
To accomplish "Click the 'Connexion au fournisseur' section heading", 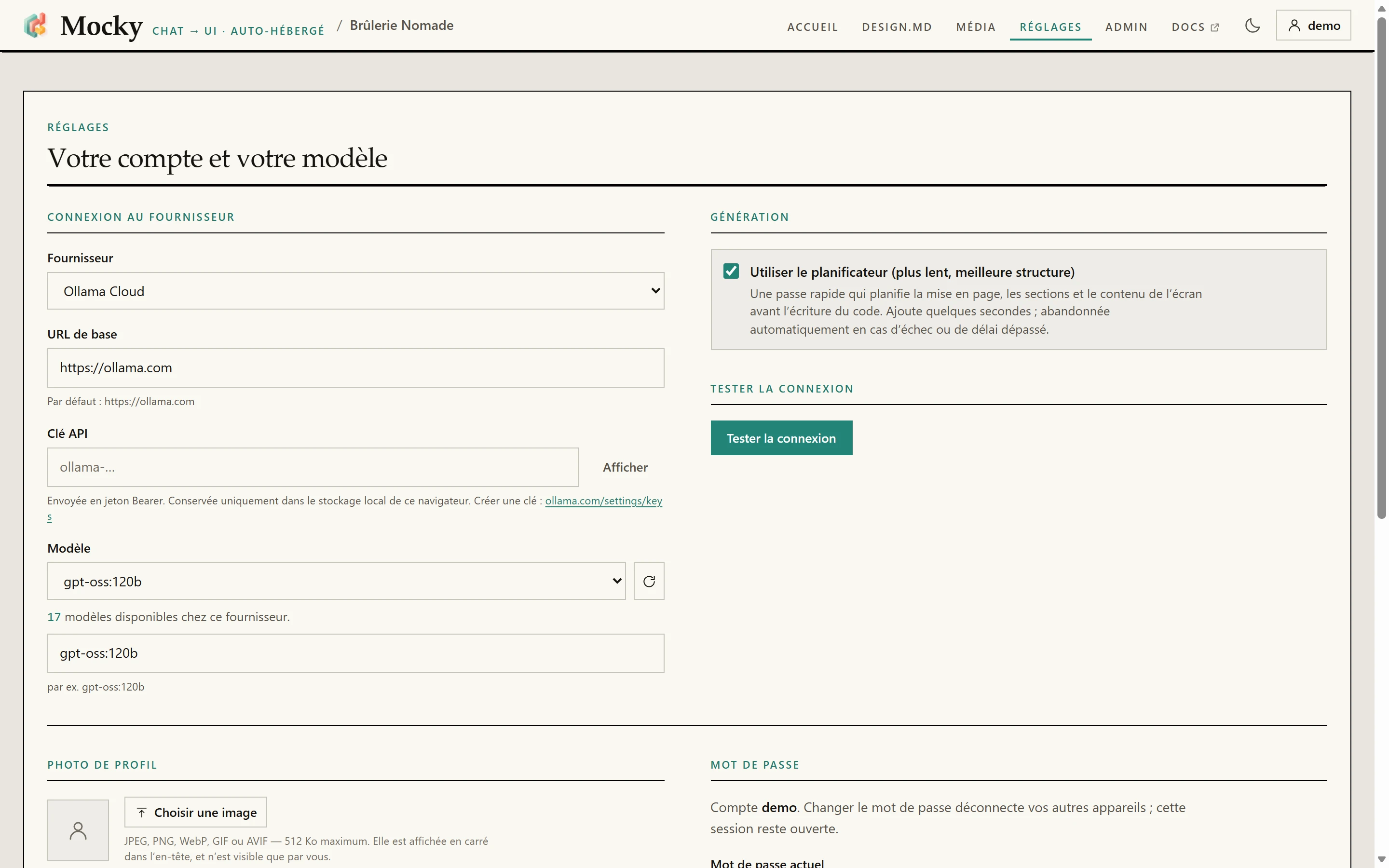I will tap(141, 217).
